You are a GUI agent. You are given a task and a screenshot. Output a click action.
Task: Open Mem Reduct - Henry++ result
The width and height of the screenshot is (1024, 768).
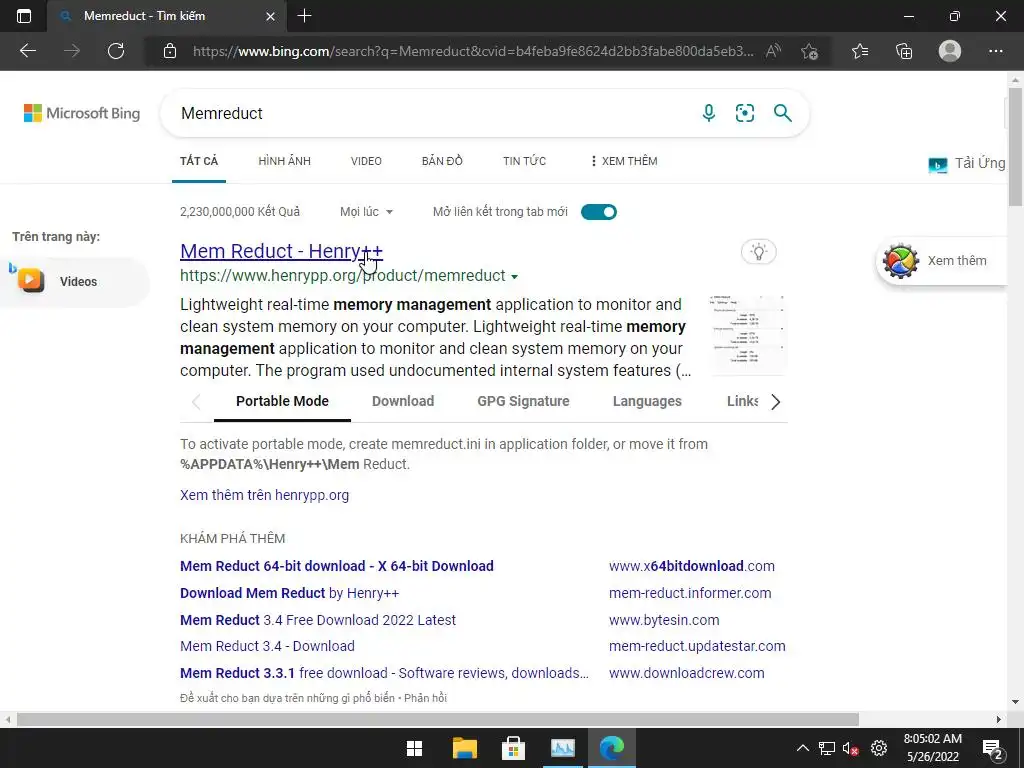pyautogui.click(x=281, y=251)
